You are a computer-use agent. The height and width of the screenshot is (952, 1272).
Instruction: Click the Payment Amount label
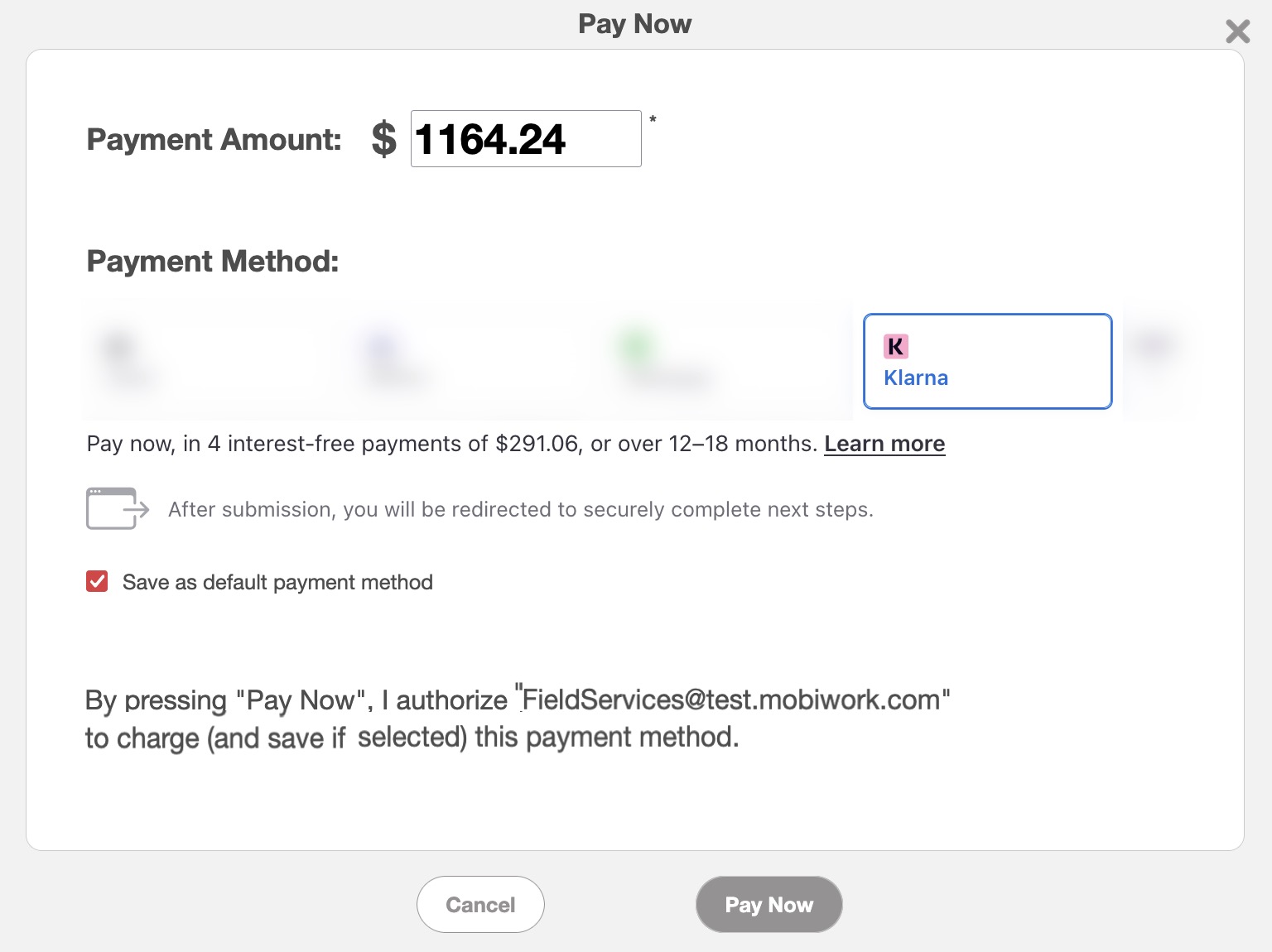pyautogui.click(x=214, y=139)
